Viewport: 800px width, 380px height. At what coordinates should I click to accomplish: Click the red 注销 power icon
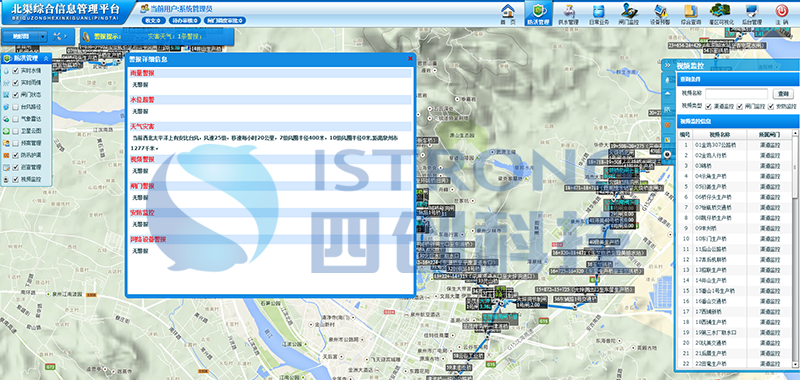click(781, 11)
